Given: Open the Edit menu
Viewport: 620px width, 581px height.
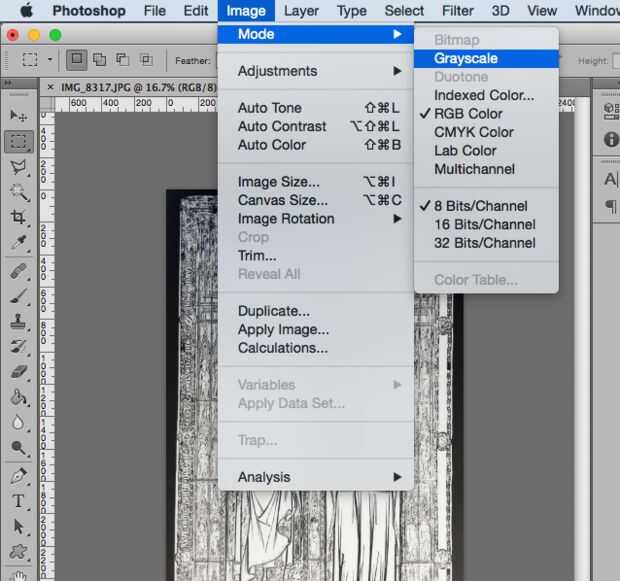Looking at the screenshot, I should [x=196, y=11].
